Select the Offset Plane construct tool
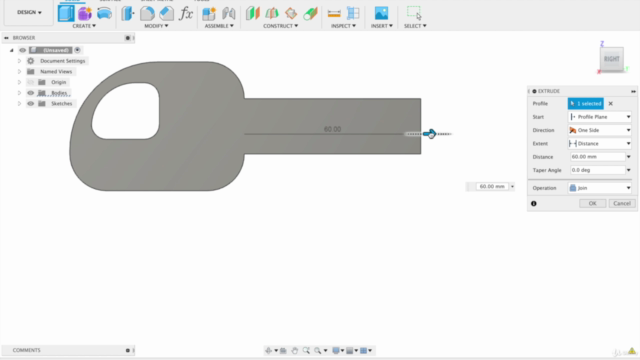The image size is (640, 360). (x=253, y=13)
